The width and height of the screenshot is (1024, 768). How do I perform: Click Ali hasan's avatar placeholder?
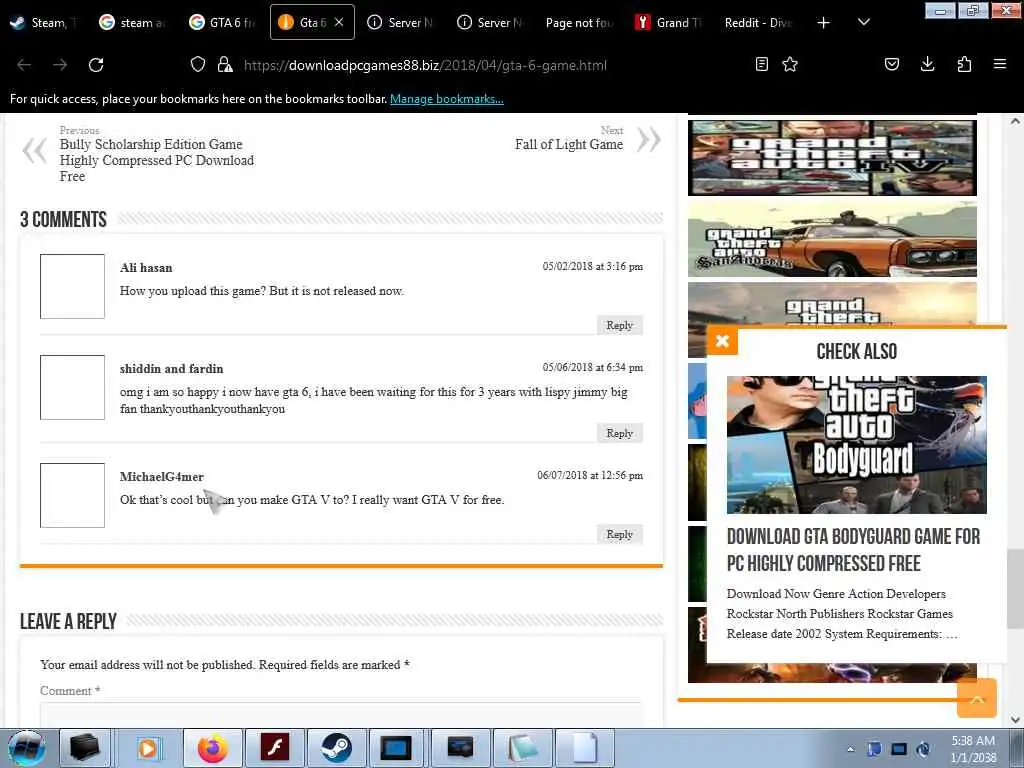[x=72, y=287]
